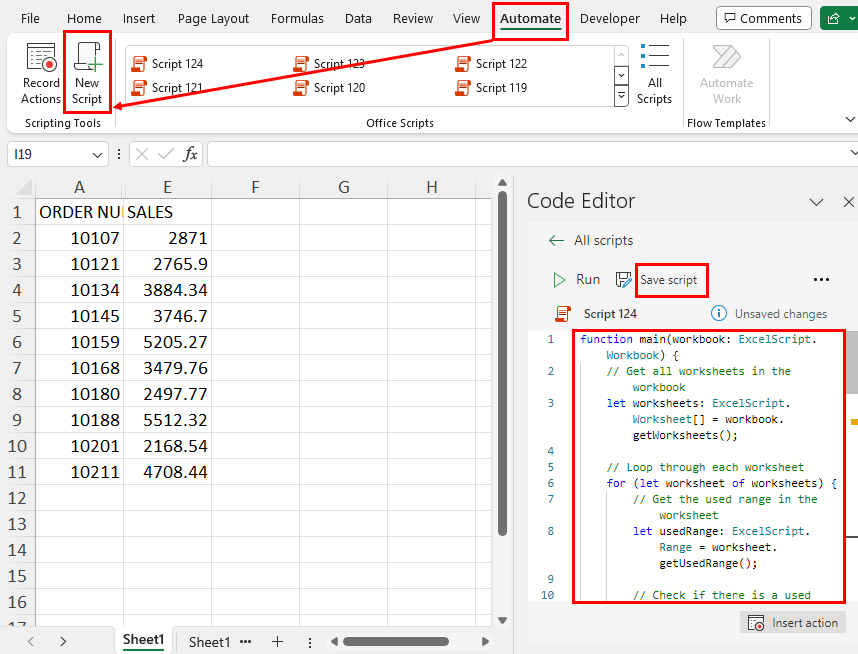This screenshot has height=654, width=858.
Task: Click the vertical scrollbar of the worksheet
Action: coord(502,362)
